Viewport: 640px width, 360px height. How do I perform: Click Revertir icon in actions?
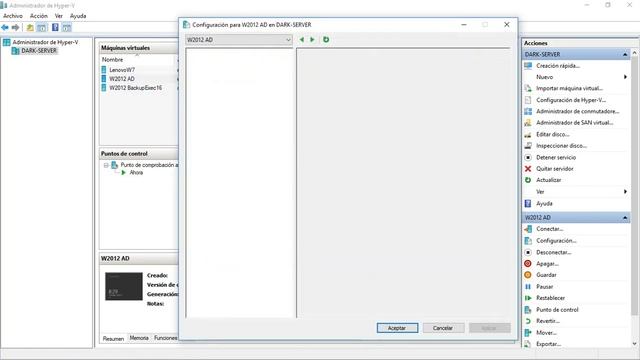528,321
